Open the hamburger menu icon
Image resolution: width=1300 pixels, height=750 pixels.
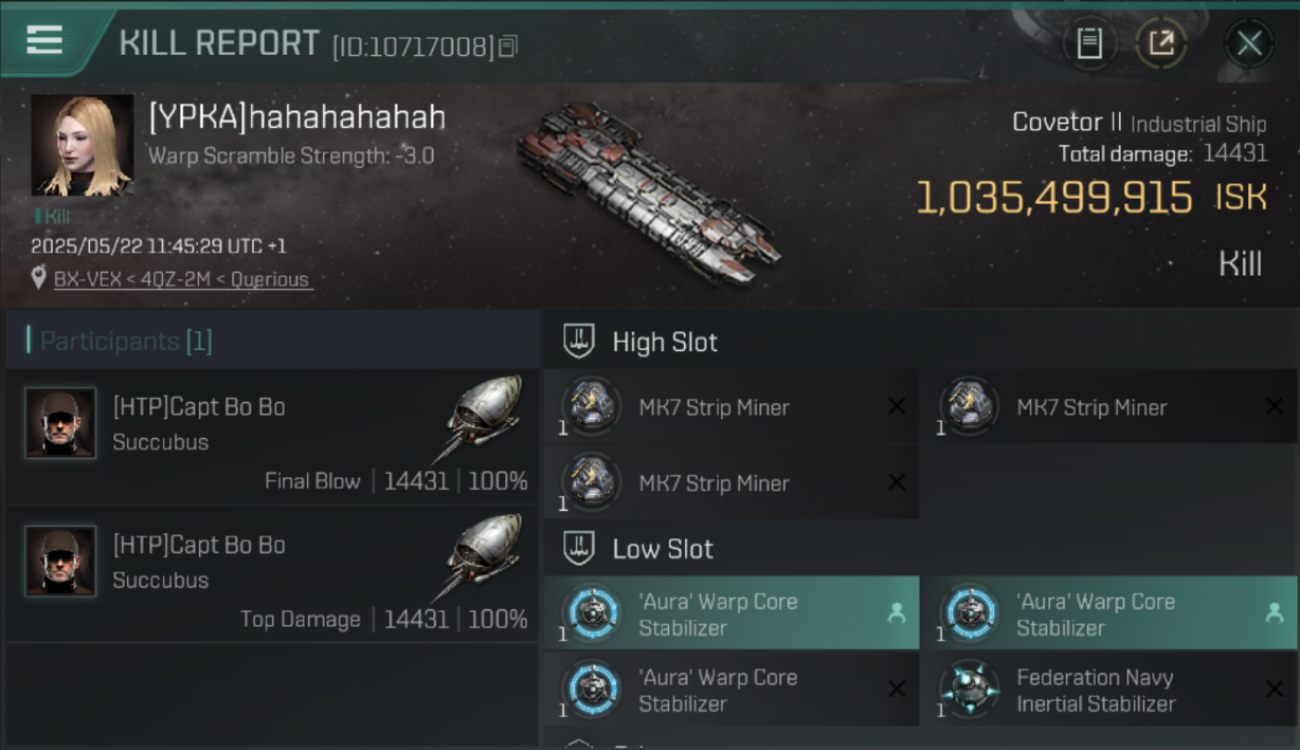pos(44,40)
